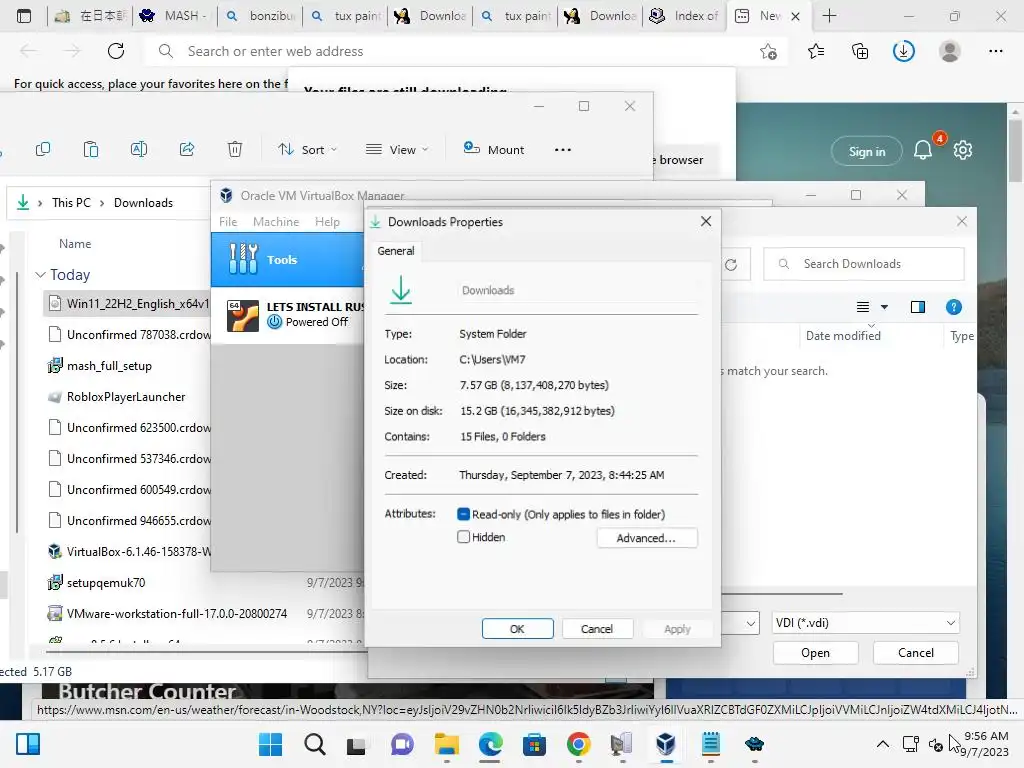
Task: Click the Edge refresh button
Action: [x=116, y=51]
